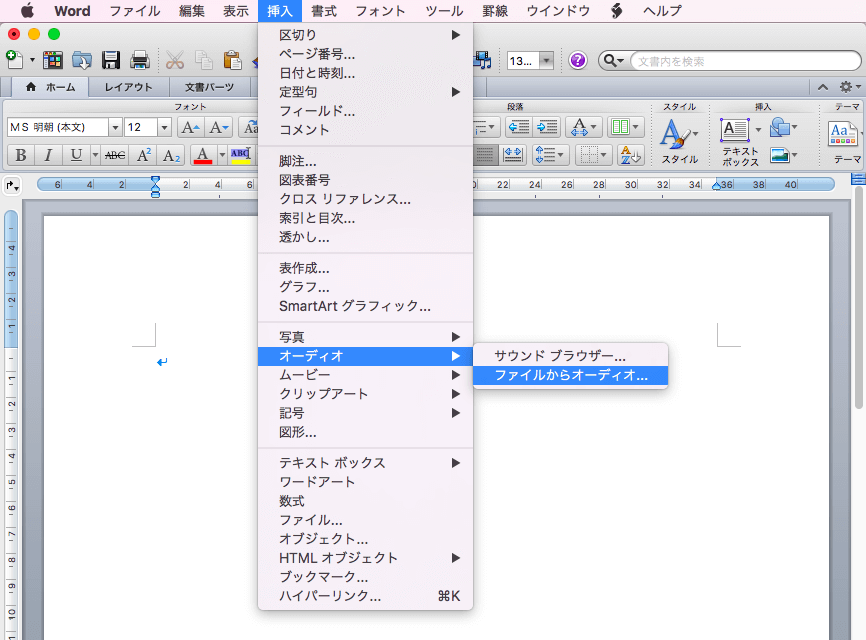
Task: Select サウンド ブラウザー... submenu item
Action: point(571,356)
